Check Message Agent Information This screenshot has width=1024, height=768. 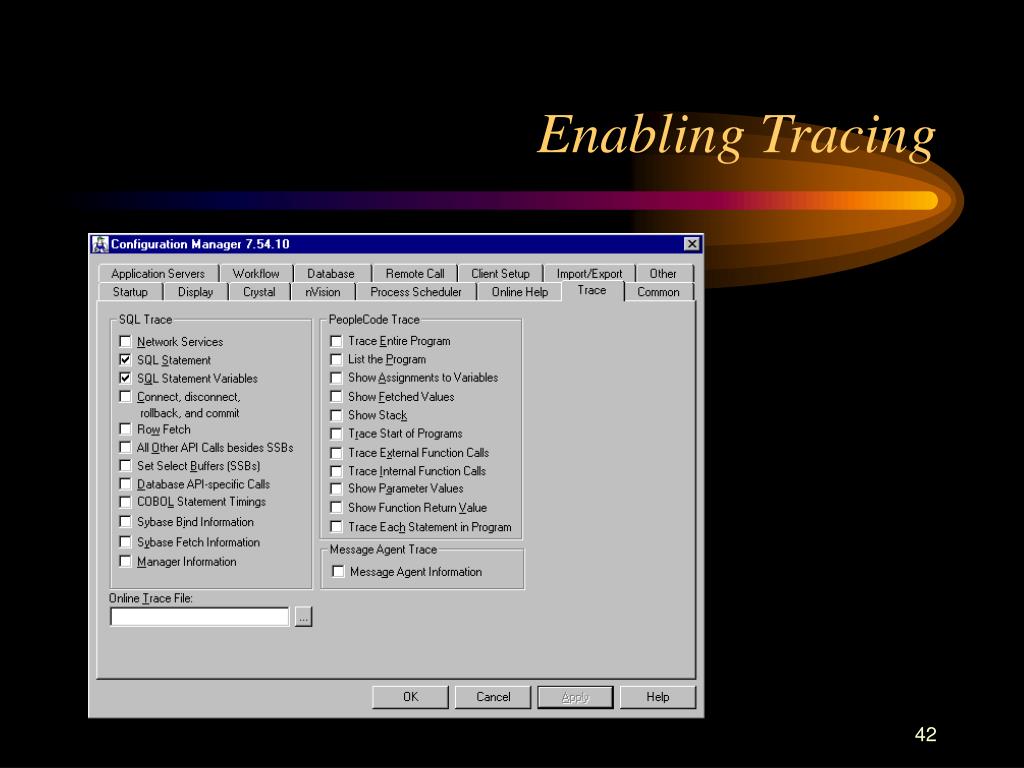click(x=338, y=571)
